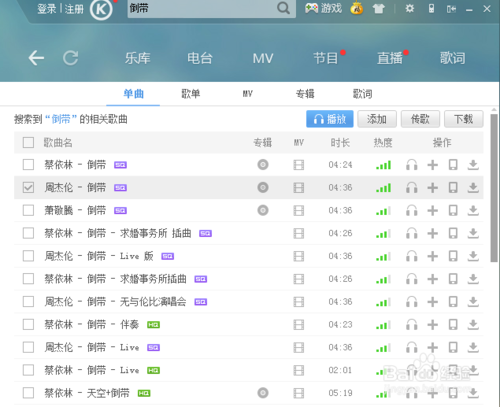The height and width of the screenshot is (407, 500).
Task: Click the scrollbar up arrow
Action: pyautogui.click(x=494, y=110)
